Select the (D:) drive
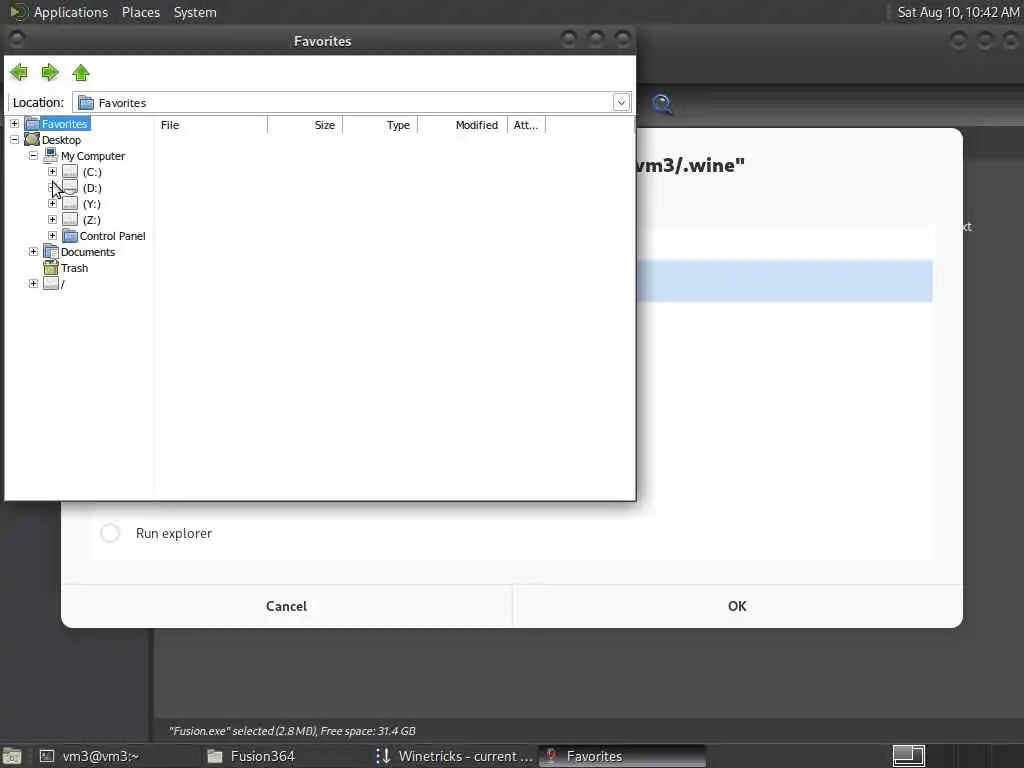This screenshot has height=768, width=1024. pyautogui.click(x=92, y=188)
